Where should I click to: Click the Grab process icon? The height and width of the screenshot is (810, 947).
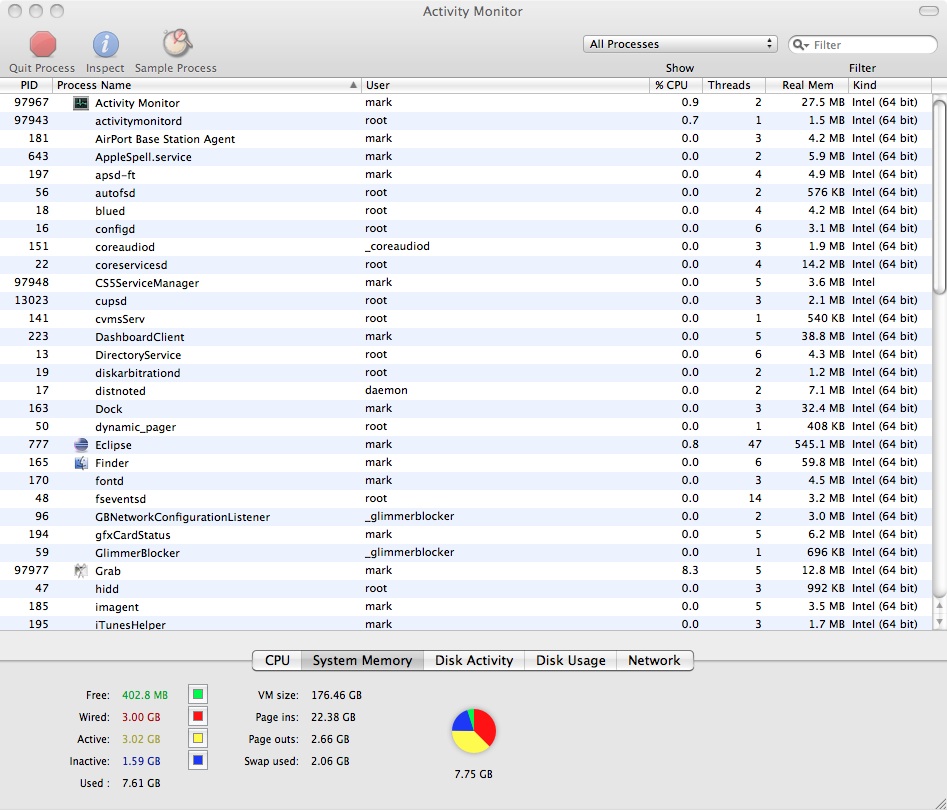coord(81,571)
